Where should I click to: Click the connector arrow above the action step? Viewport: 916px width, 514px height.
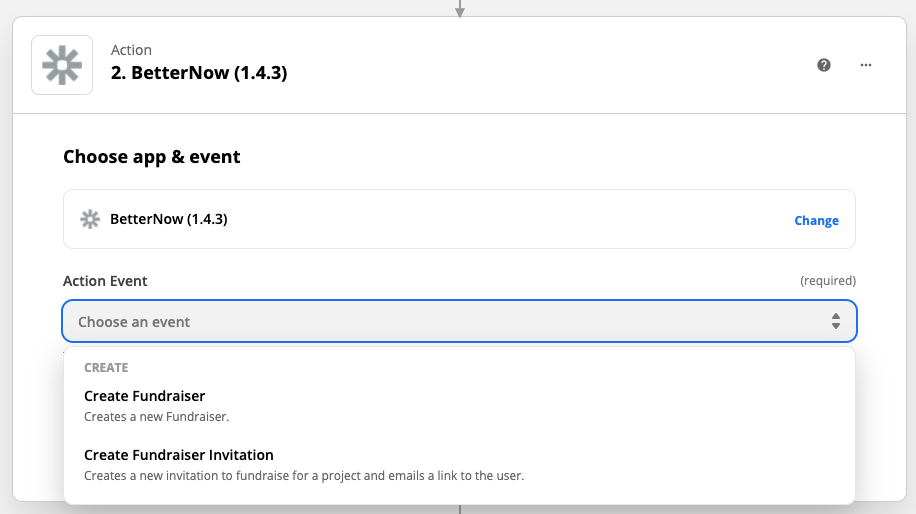click(460, 9)
